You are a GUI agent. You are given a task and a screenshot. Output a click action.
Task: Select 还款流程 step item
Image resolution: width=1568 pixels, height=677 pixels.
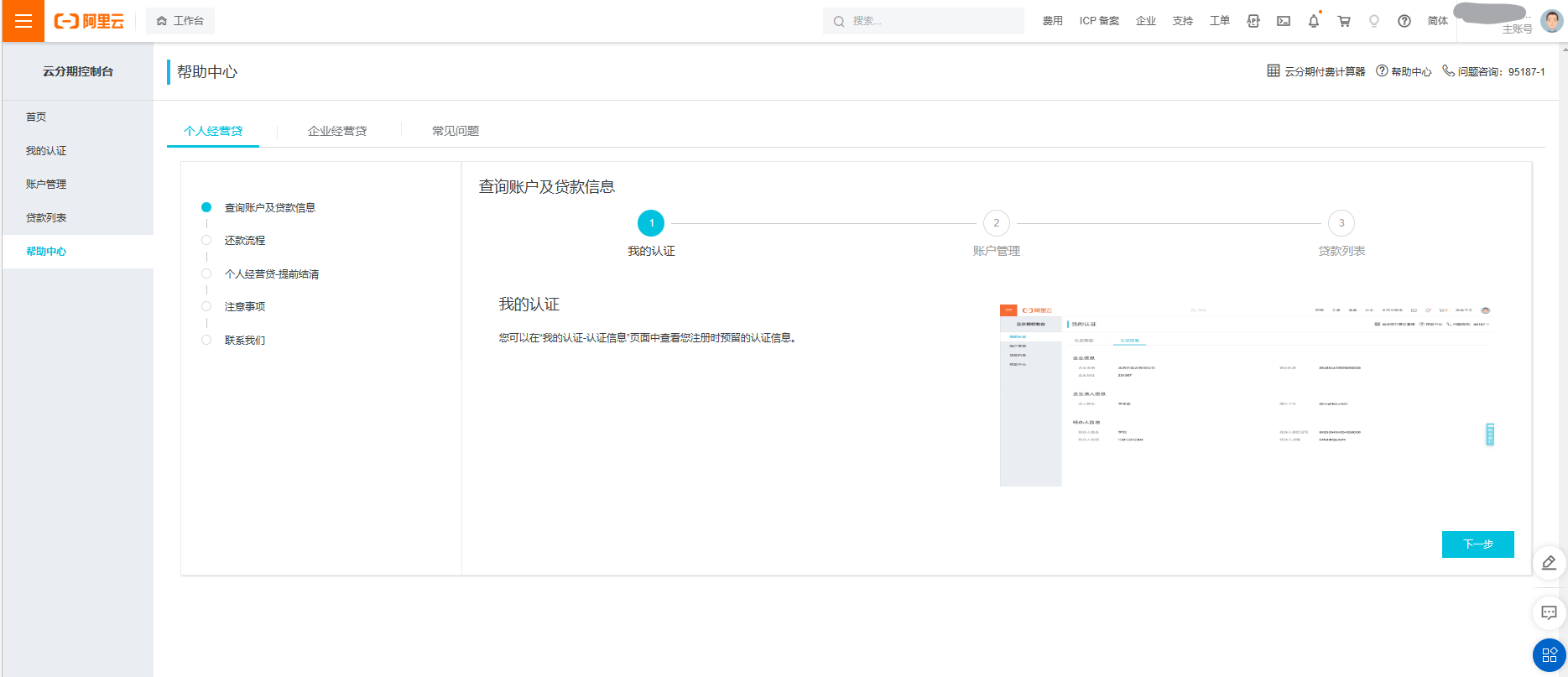[x=244, y=240]
